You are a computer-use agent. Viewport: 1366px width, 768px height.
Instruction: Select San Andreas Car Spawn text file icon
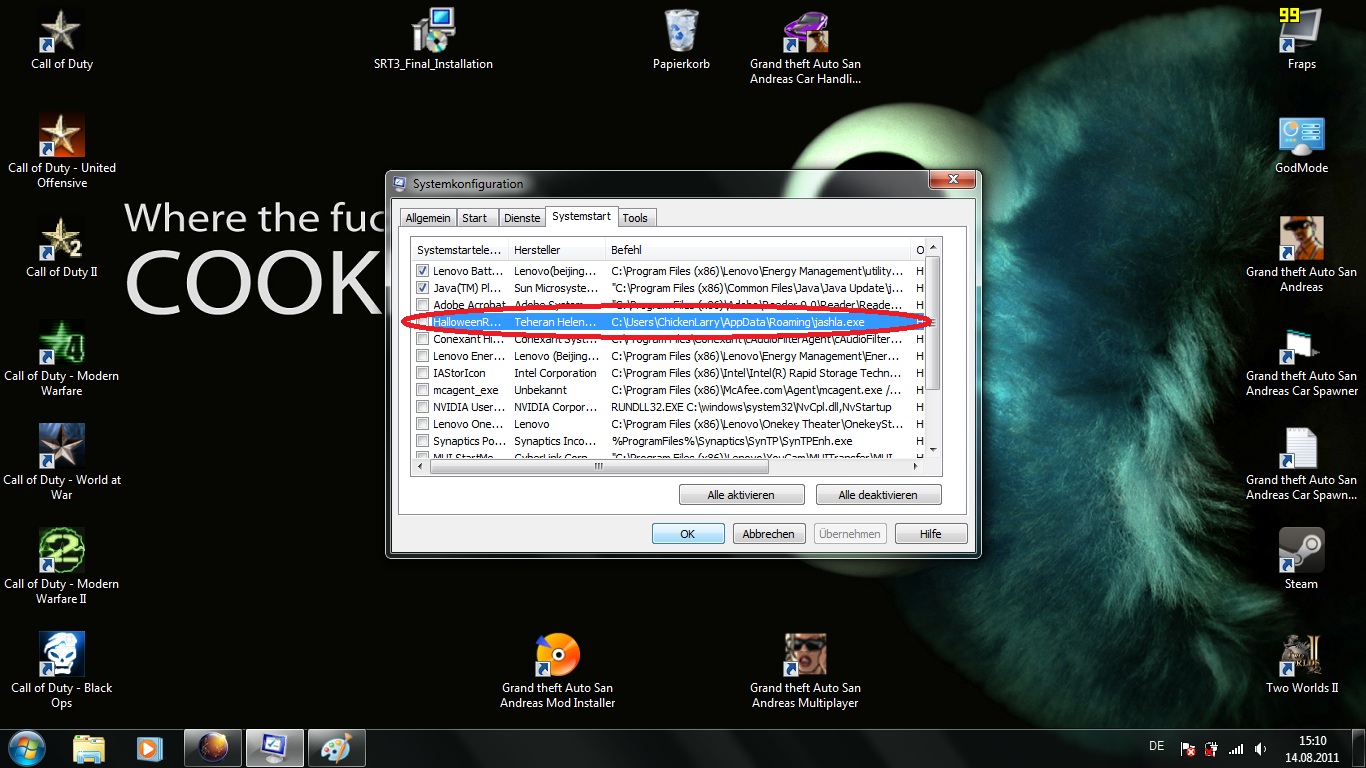(1301, 463)
